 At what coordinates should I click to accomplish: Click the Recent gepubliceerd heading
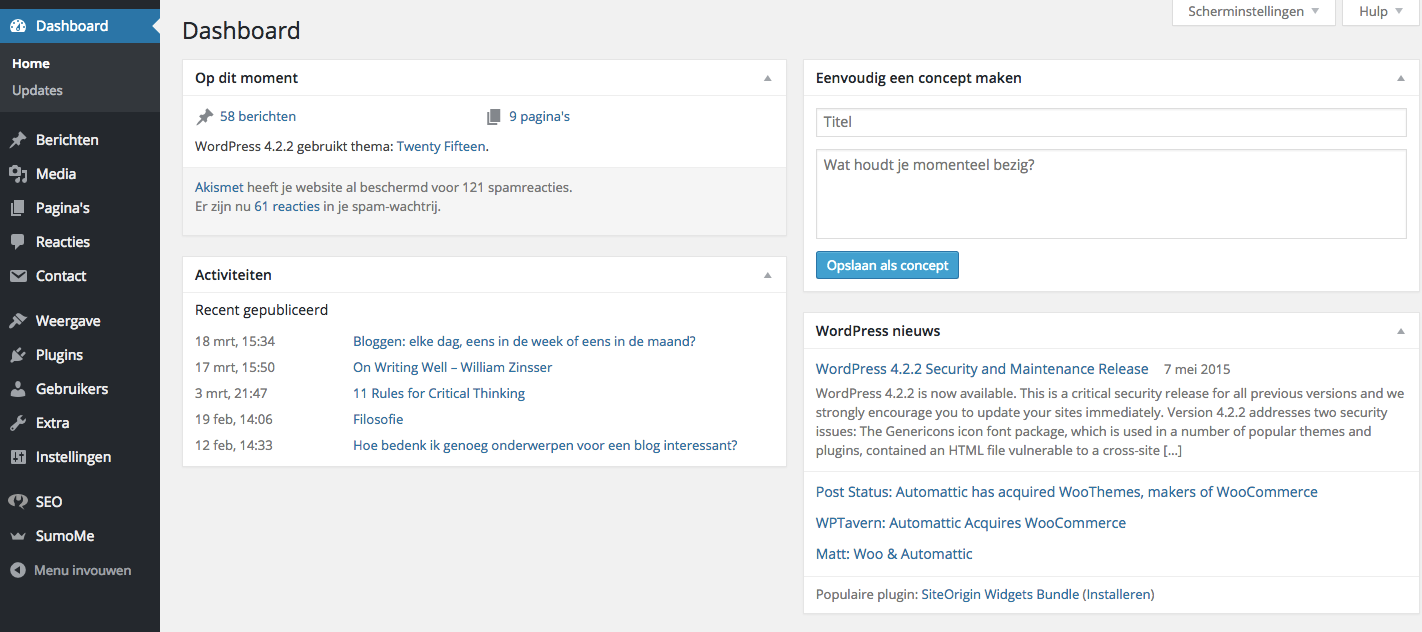point(261,310)
